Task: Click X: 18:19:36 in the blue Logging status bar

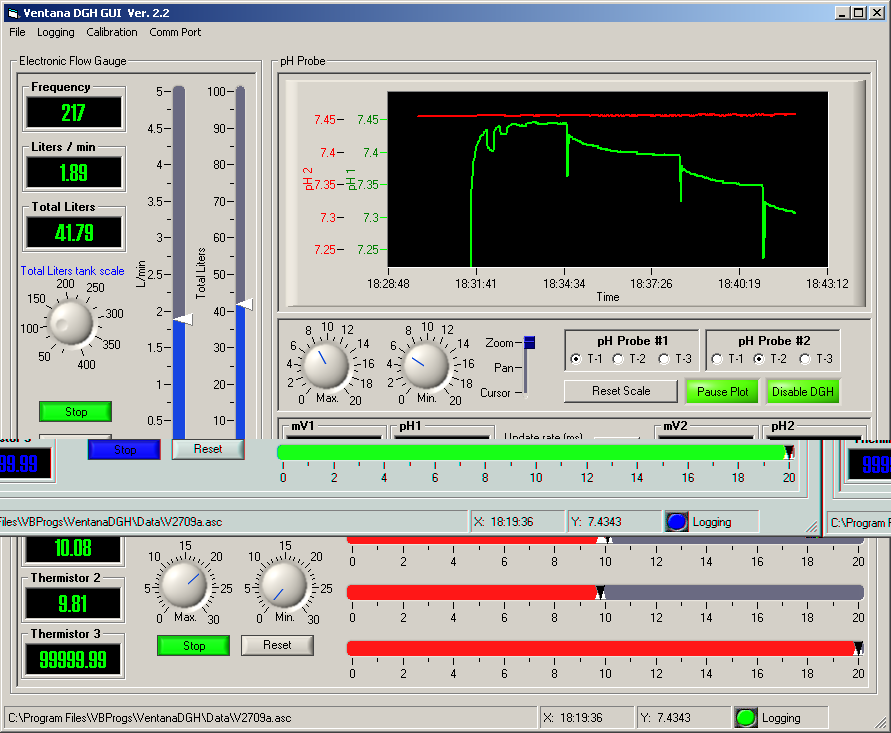Action: click(x=517, y=522)
